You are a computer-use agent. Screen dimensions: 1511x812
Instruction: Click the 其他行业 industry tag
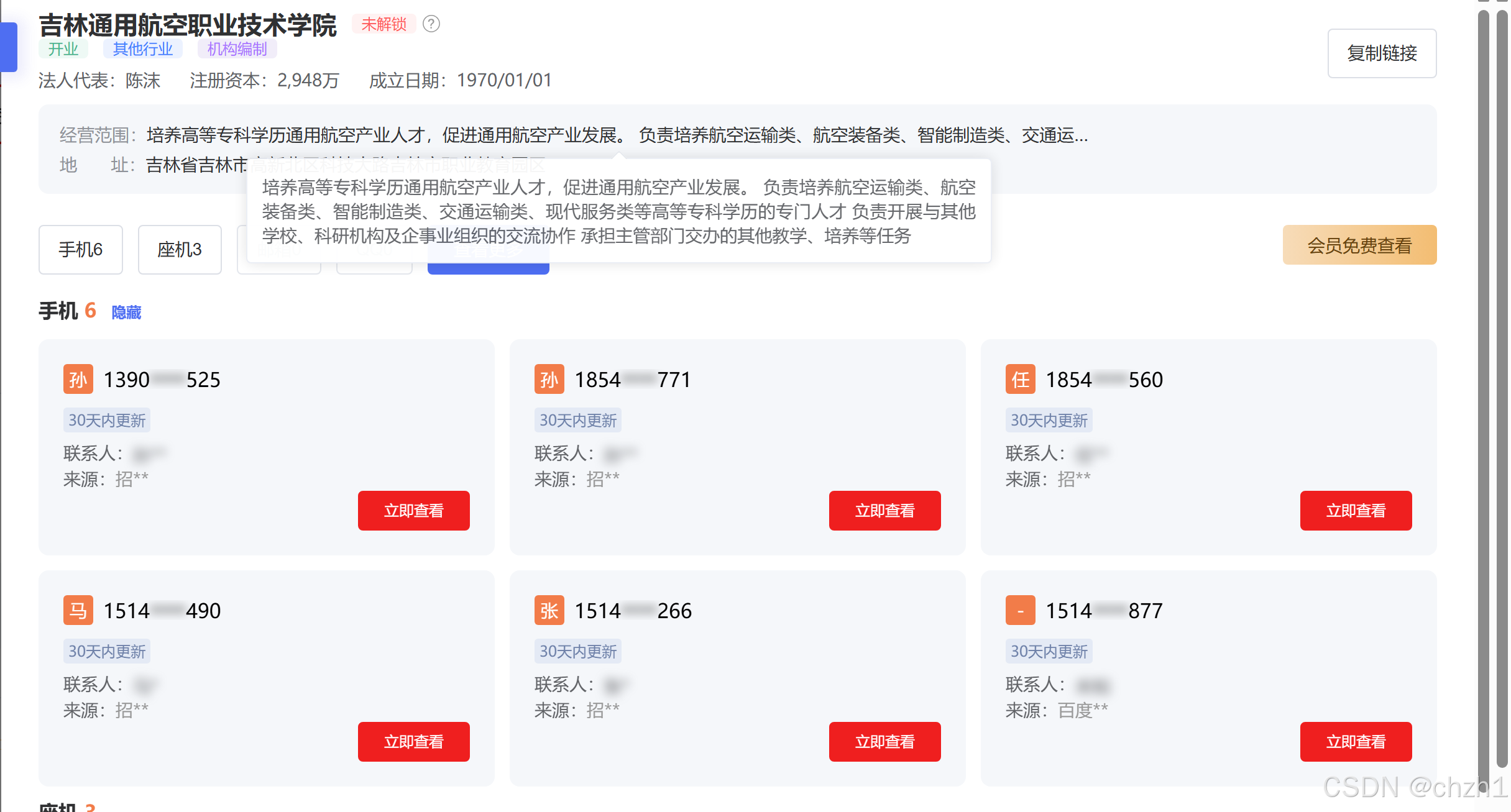click(142, 49)
